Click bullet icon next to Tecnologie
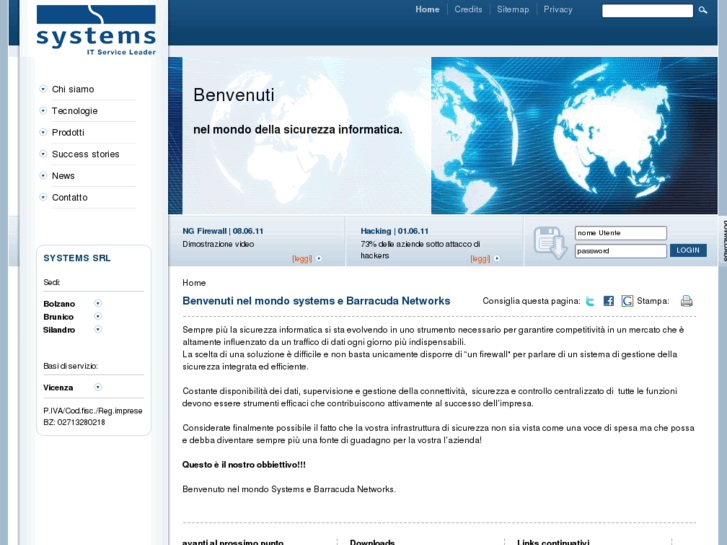Image resolution: width=727 pixels, height=545 pixels. tap(43, 110)
